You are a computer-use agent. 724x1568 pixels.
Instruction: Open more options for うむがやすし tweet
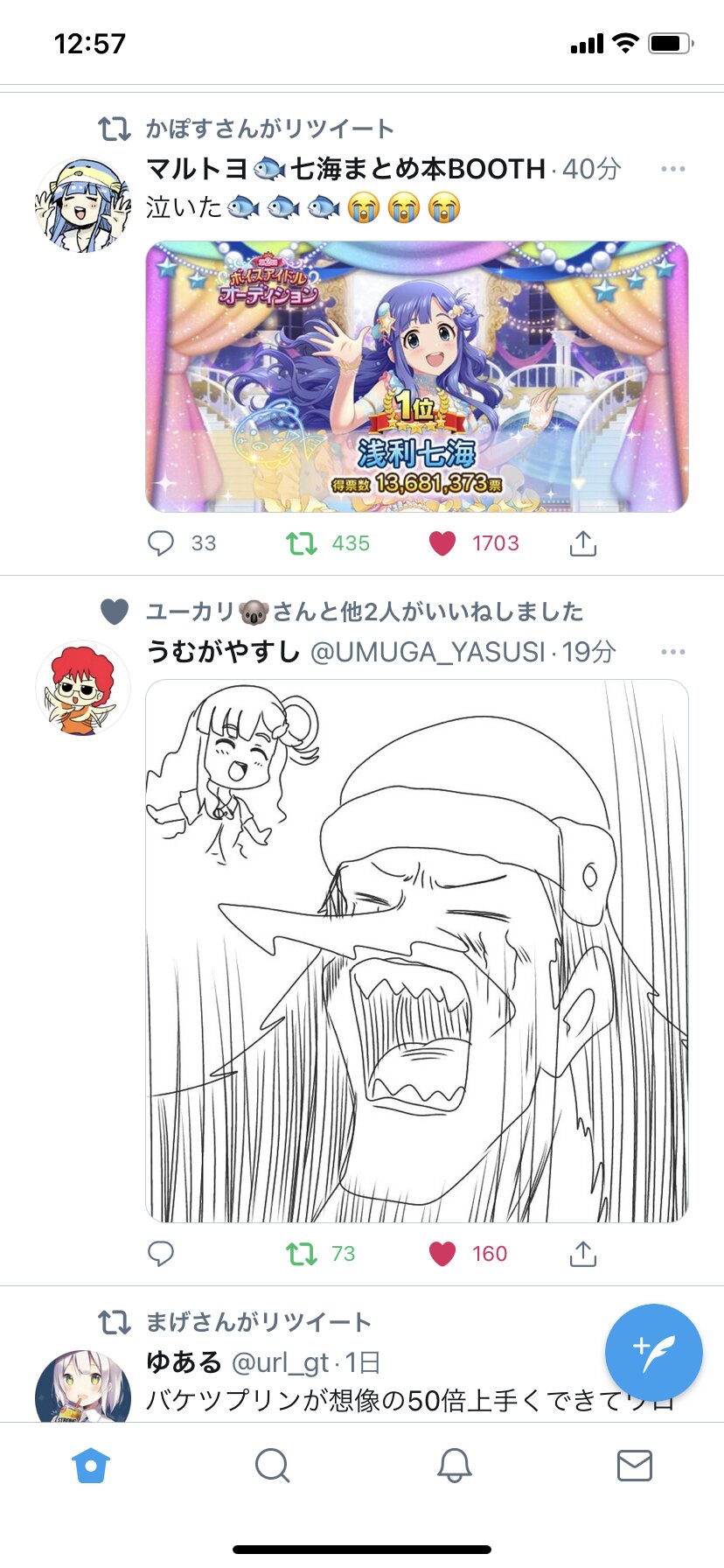click(673, 652)
